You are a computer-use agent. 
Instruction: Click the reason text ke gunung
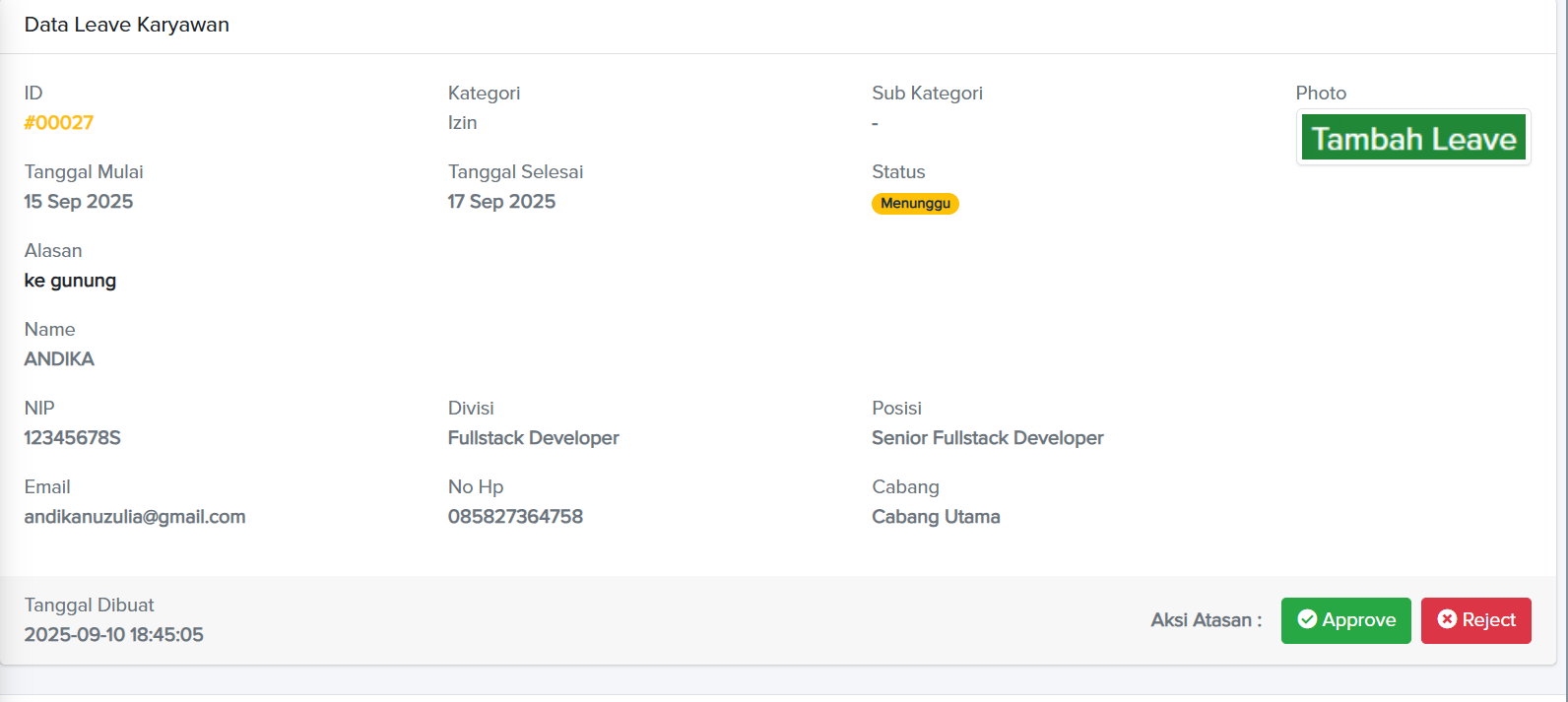[x=70, y=281]
